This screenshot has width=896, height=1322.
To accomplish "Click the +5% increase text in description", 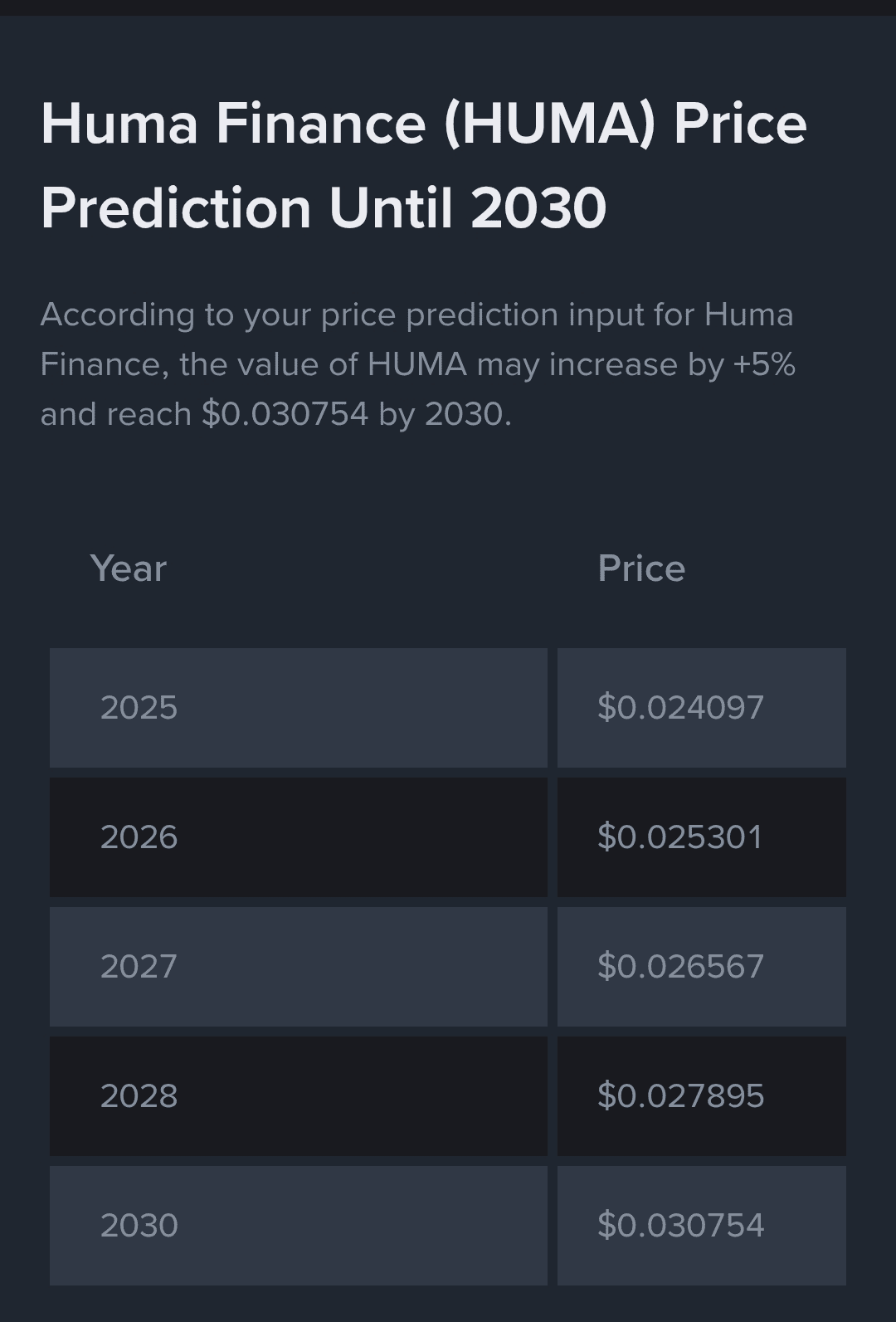I will tap(764, 364).
